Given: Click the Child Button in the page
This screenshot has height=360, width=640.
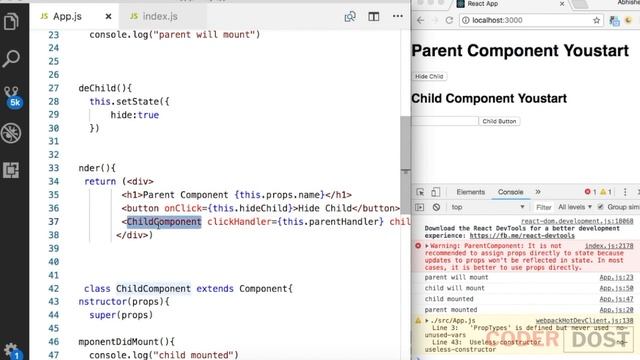Looking at the screenshot, I should click(x=499, y=121).
